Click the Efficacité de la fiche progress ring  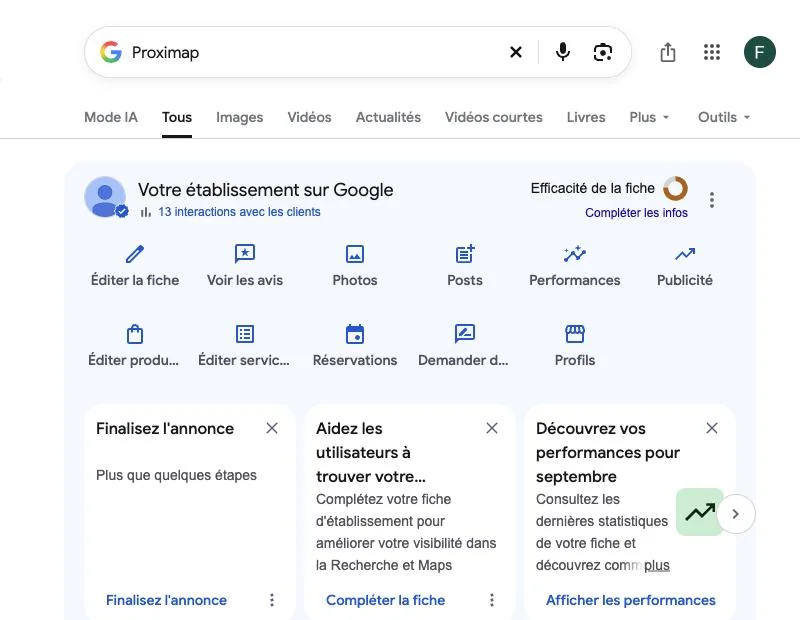coord(676,188)
